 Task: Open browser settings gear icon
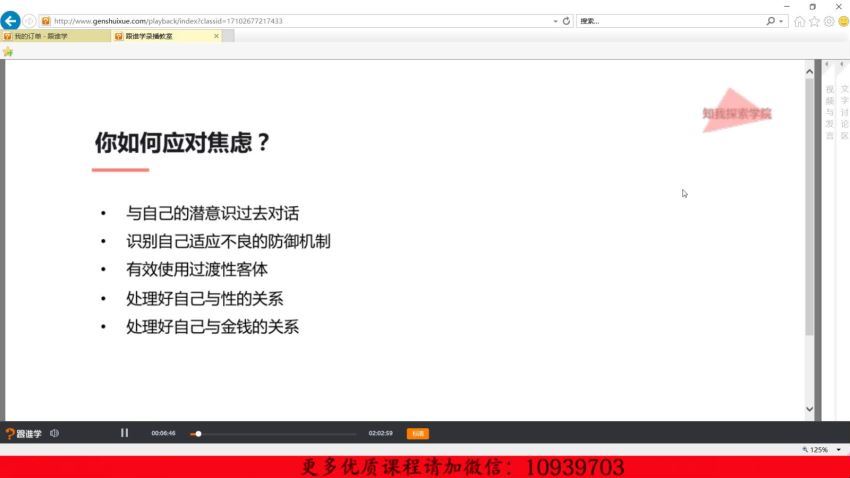(x=829, y=21)
